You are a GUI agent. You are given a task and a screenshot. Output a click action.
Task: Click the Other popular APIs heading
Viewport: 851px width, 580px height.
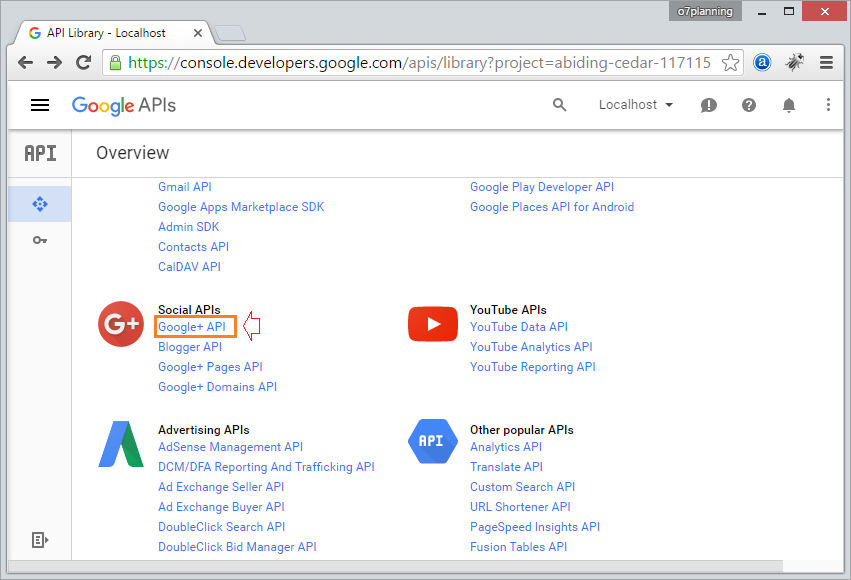tap(522, 430)
